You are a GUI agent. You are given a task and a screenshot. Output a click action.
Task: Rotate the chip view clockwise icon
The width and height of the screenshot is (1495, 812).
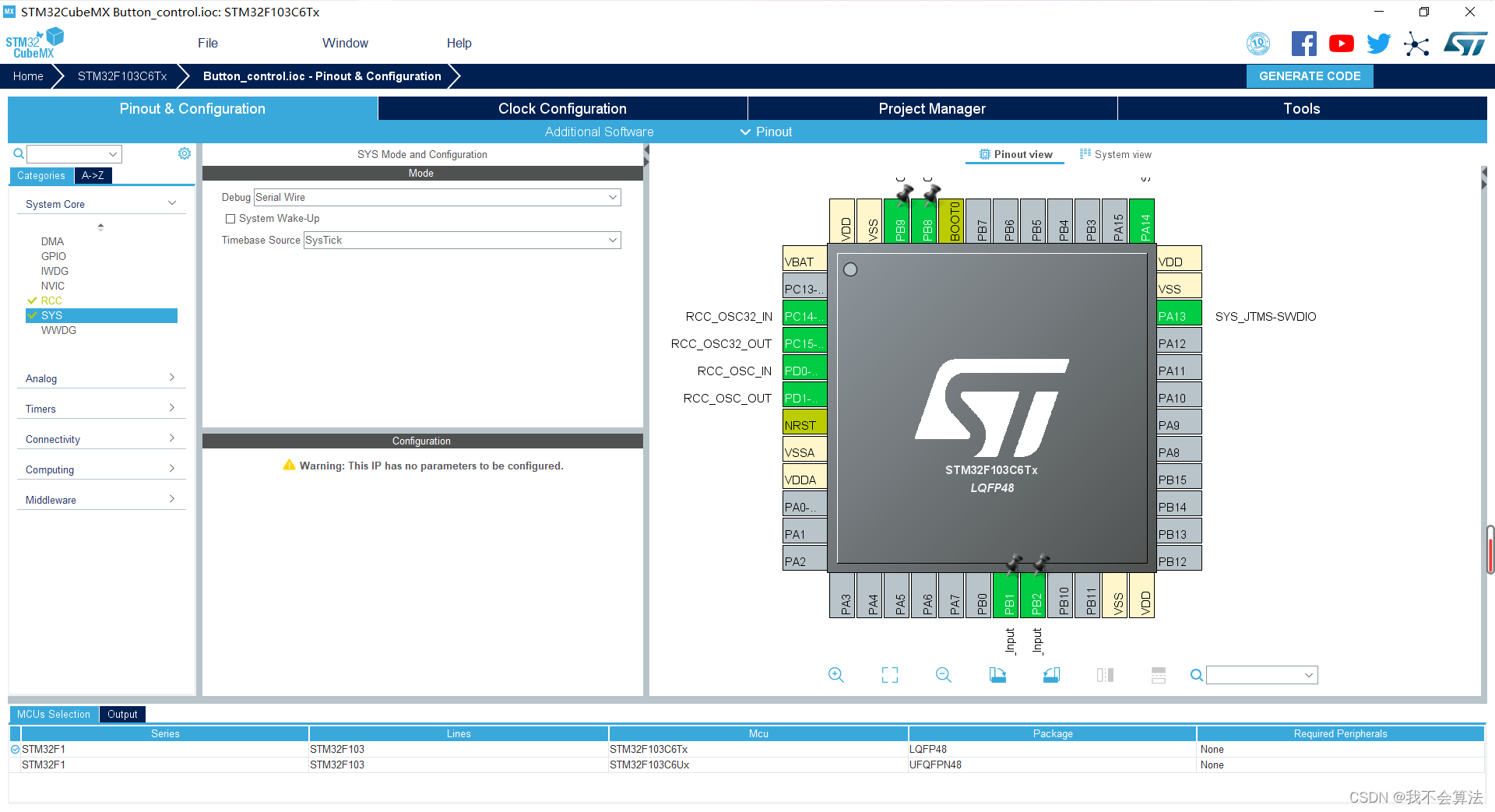point(997,675)
